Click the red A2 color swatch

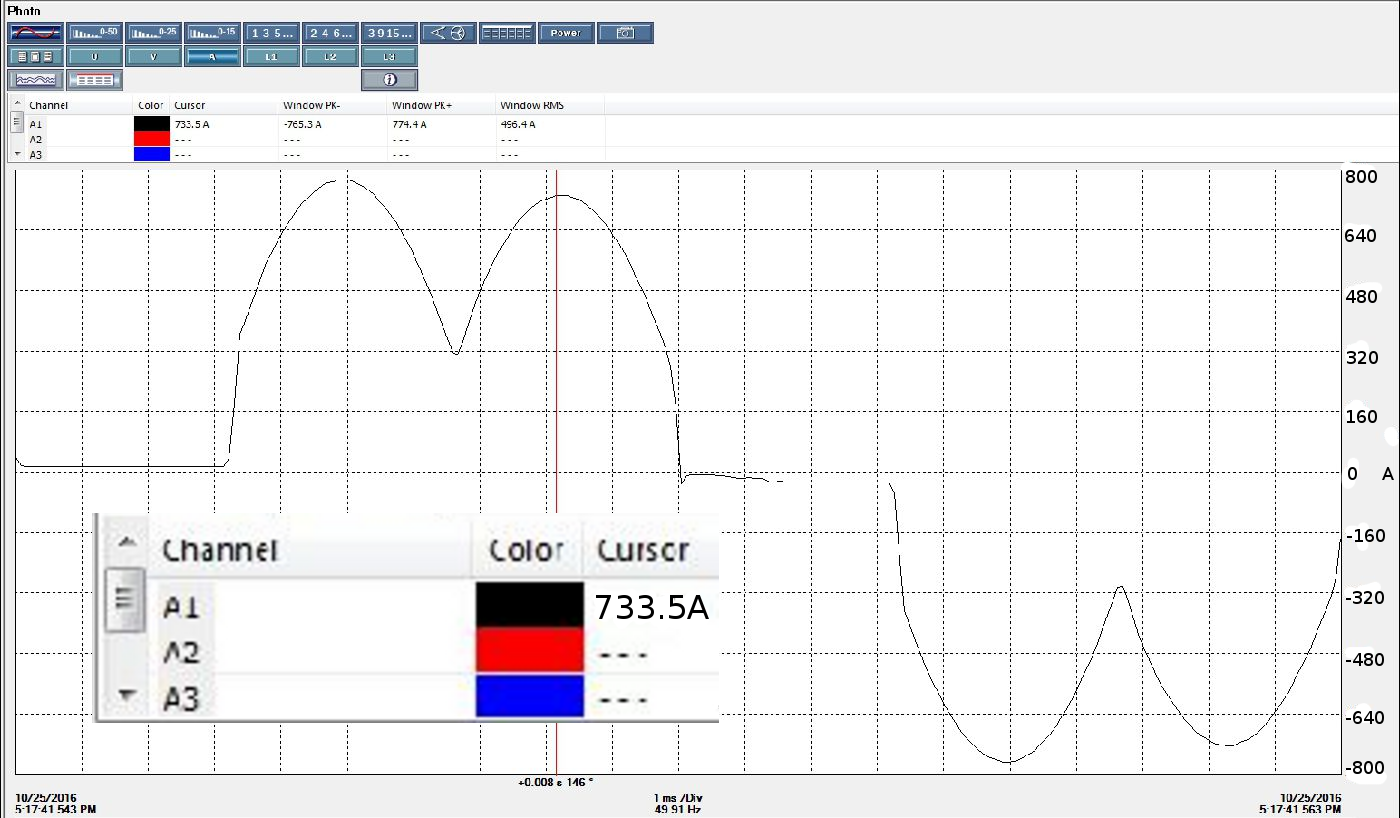(152, 139)
